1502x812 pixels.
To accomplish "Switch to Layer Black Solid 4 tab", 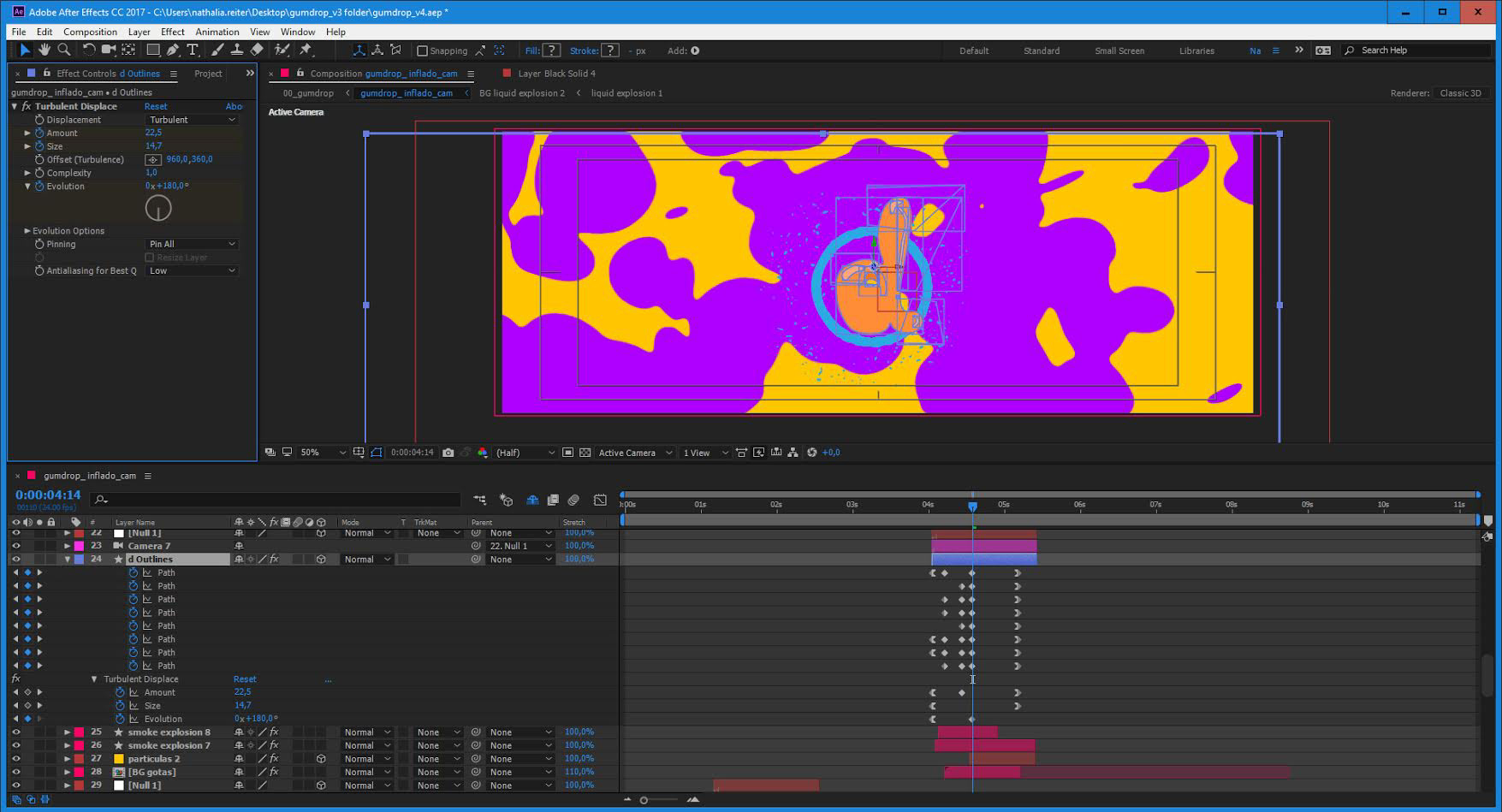I will click(x=556, y=74).
